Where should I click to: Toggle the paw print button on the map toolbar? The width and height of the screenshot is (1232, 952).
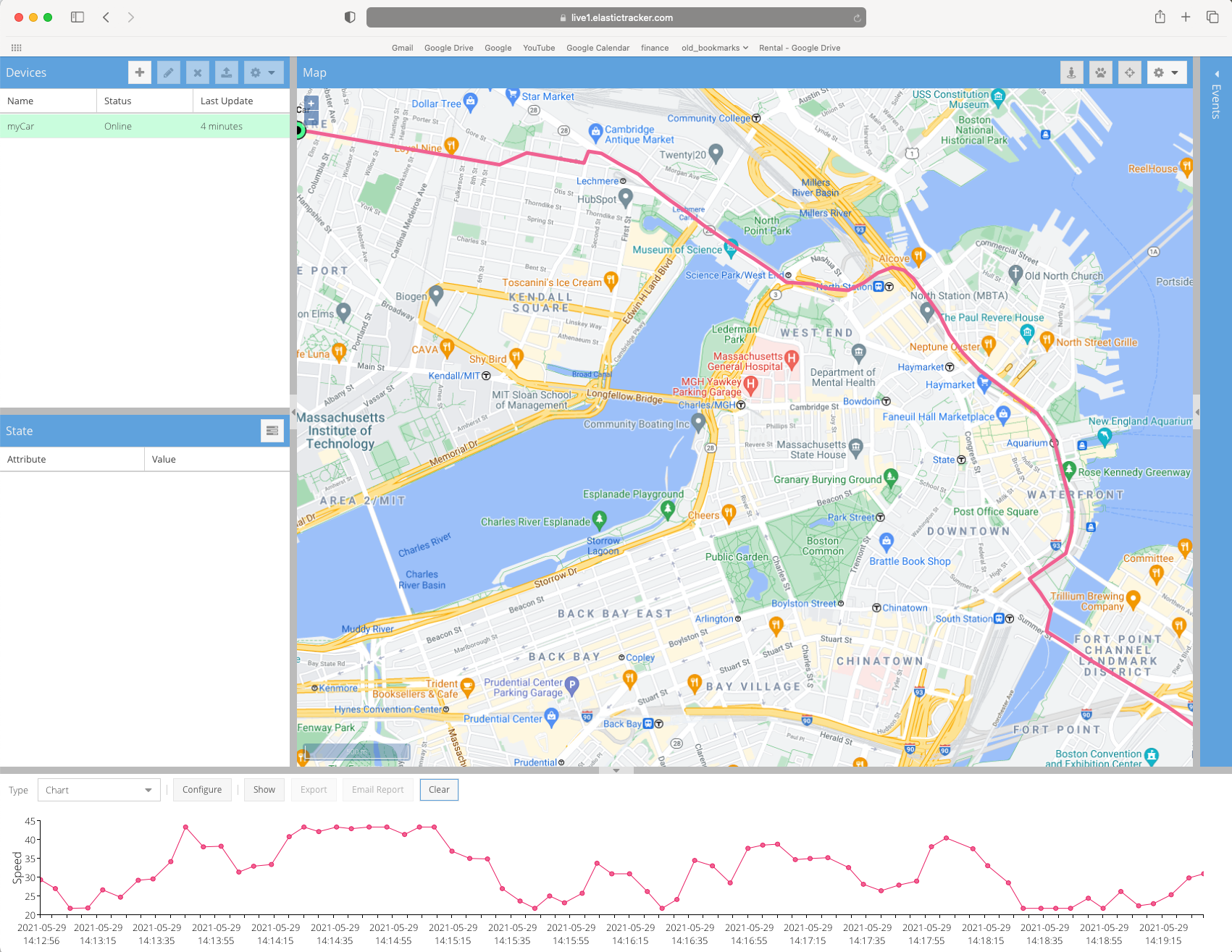(1100, 72)
